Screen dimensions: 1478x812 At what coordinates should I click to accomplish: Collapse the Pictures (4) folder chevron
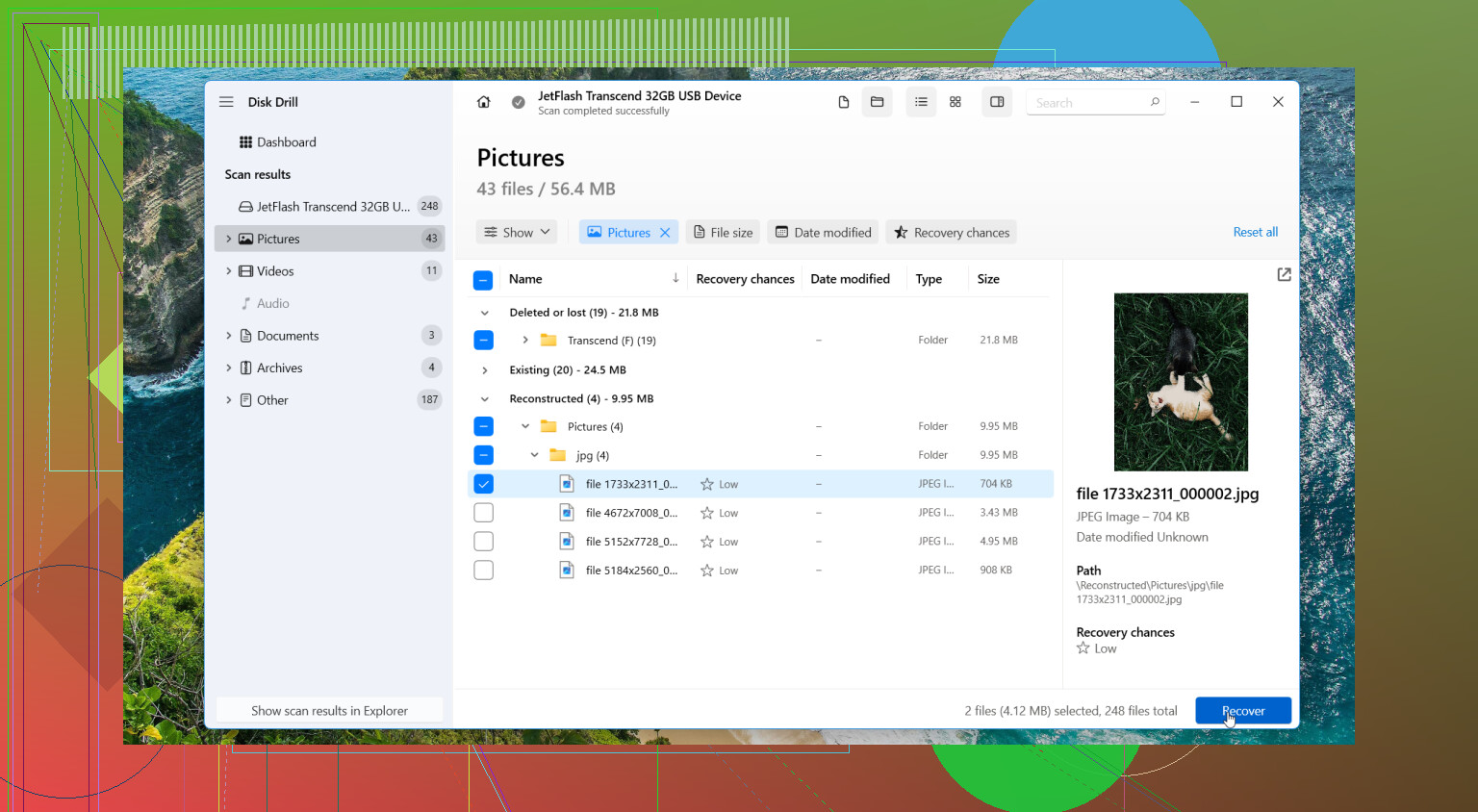525,426
